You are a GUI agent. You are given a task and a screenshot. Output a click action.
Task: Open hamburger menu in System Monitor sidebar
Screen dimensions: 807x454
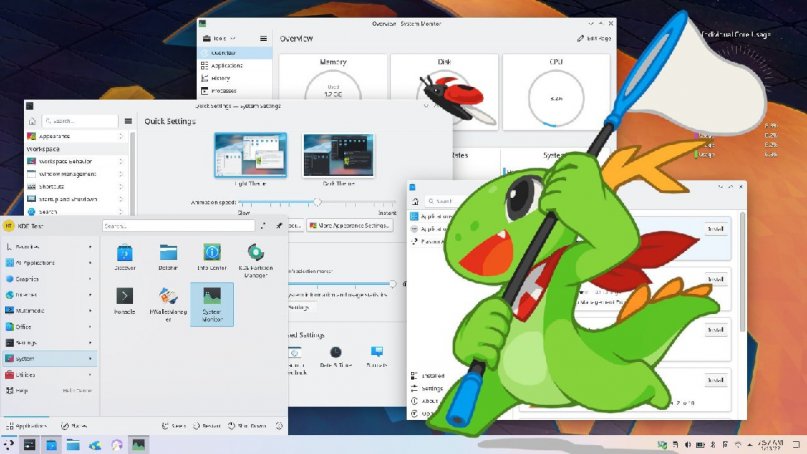[x=263, y=38]
